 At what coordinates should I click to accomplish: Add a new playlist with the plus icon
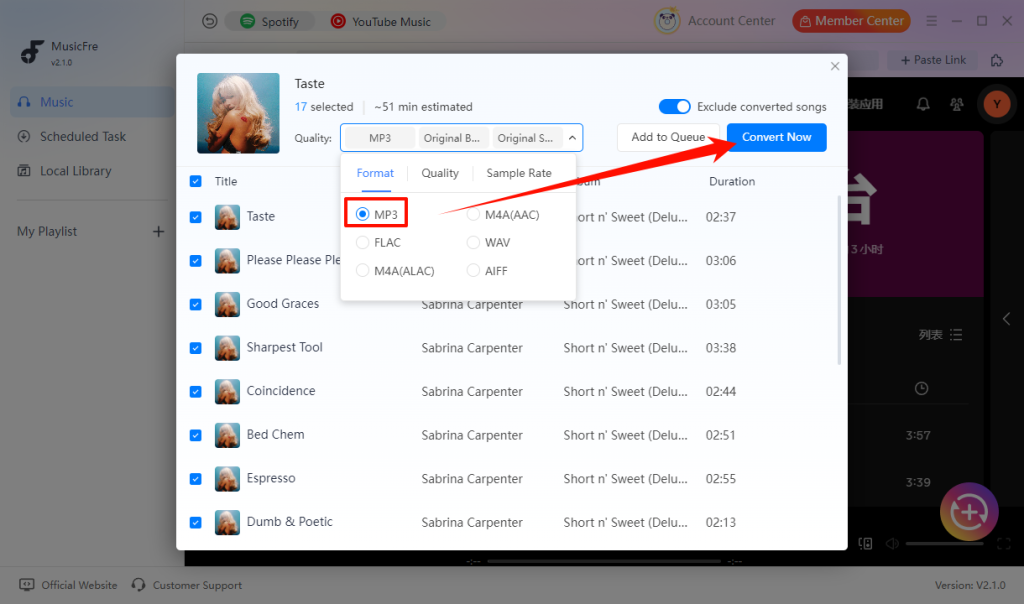(158, 232)
